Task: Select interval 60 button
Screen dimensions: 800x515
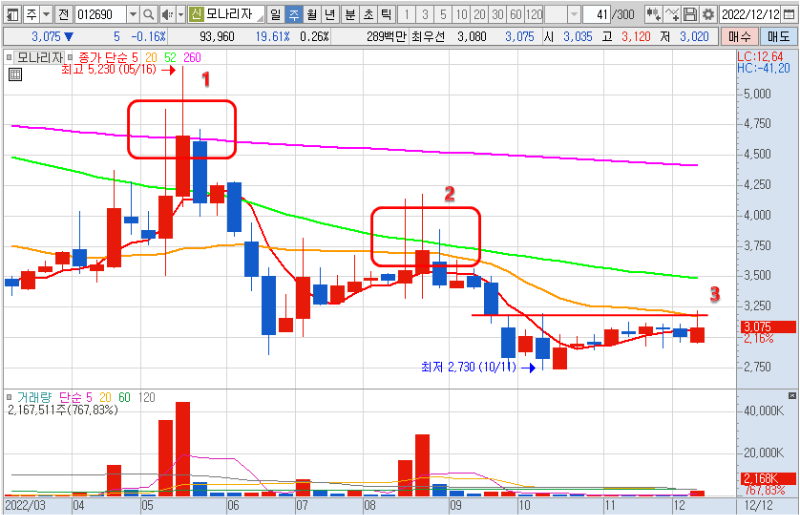Action: click(x=516, y=14)
